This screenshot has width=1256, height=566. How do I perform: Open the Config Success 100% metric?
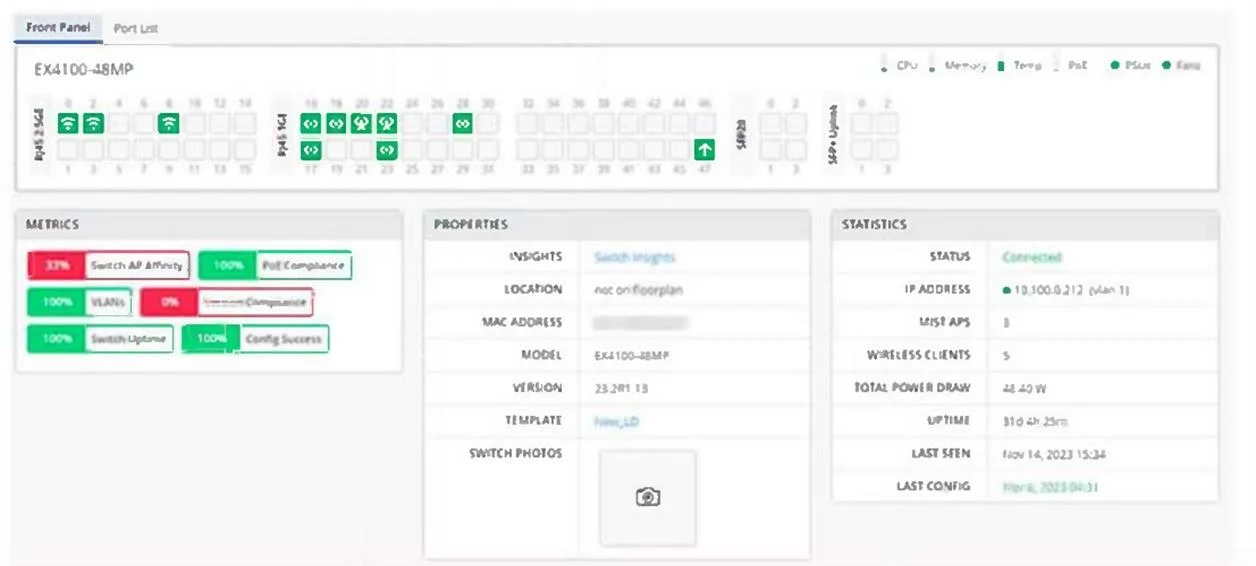255,339
